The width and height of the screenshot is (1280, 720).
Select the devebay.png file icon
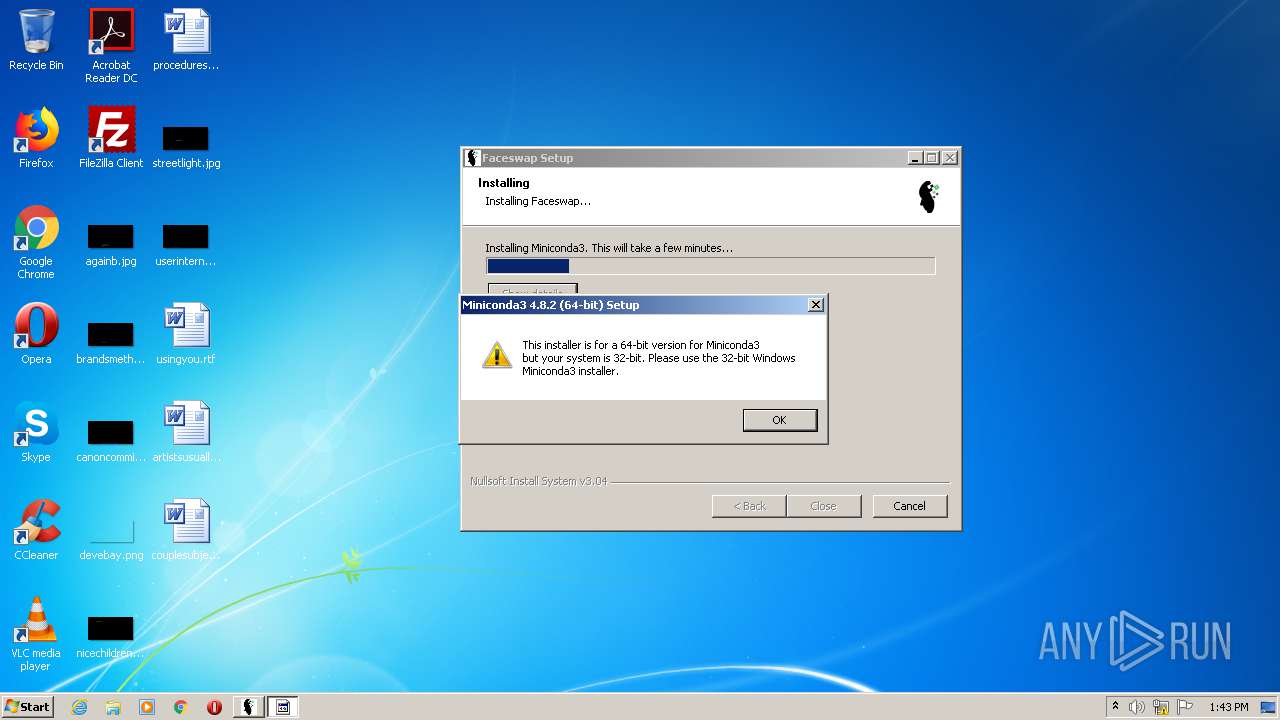pos(111,538)
